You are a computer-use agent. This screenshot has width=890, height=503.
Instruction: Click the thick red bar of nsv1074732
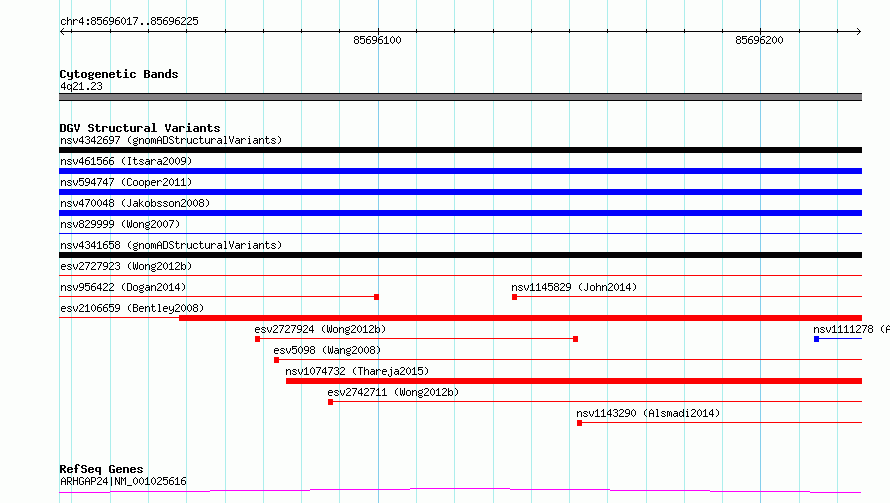coord(574,381)
